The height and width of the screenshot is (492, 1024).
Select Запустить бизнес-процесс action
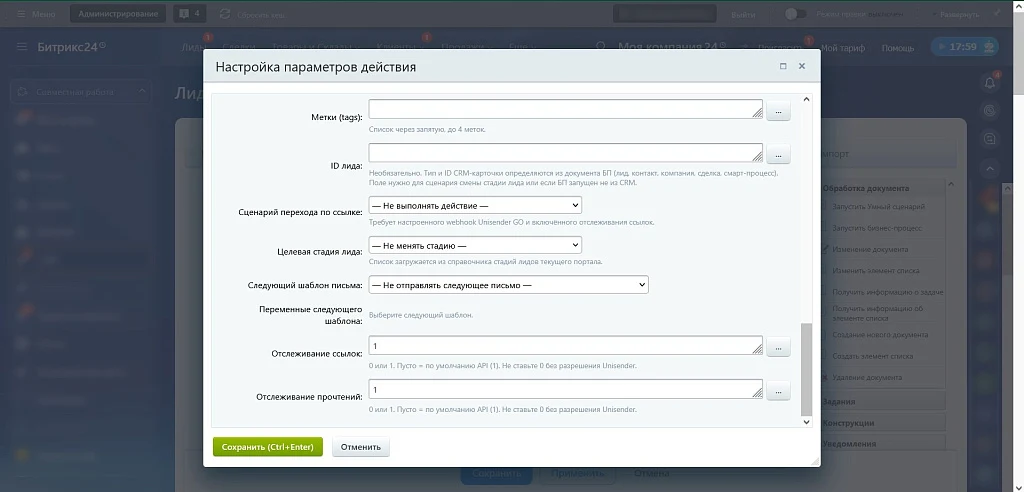click(x=876, y=228)
